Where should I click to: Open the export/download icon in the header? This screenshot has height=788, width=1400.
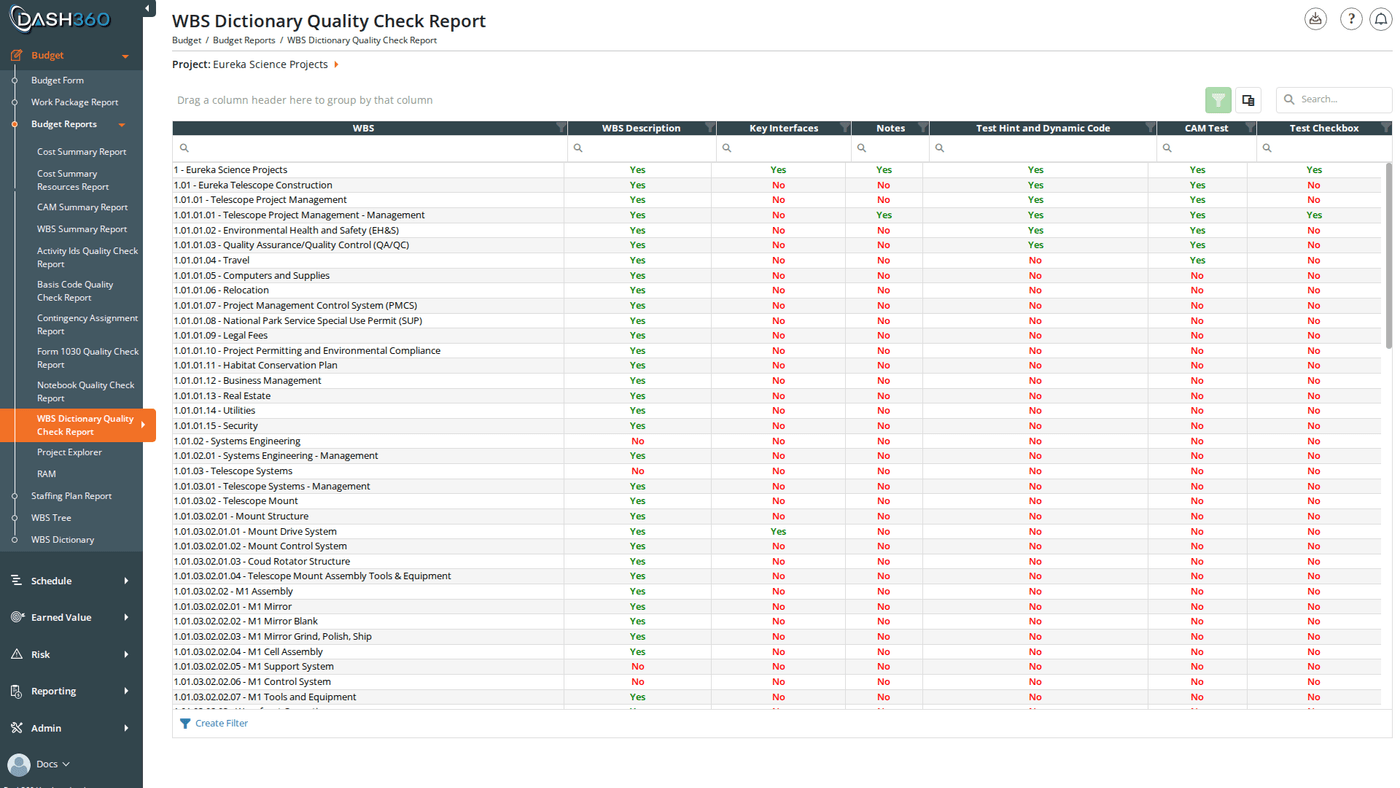1315,19
